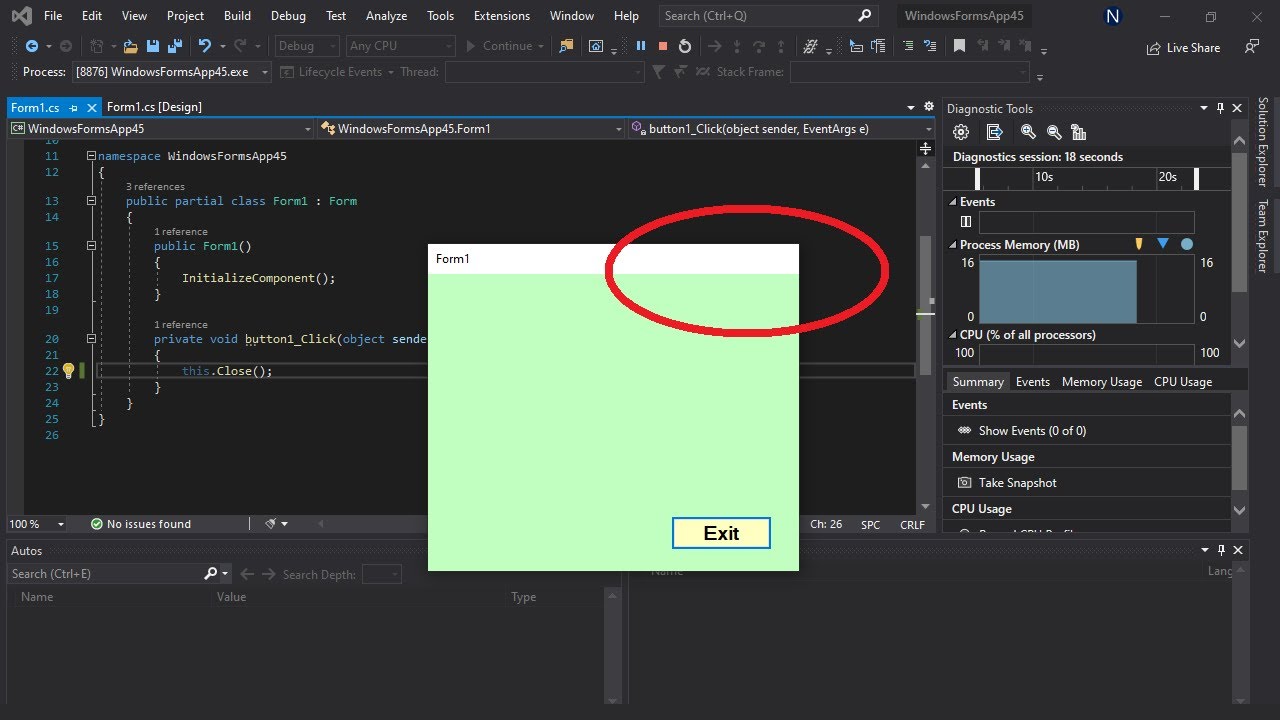
Task: Undo the last action via toolbar icon
Action: 205,46
